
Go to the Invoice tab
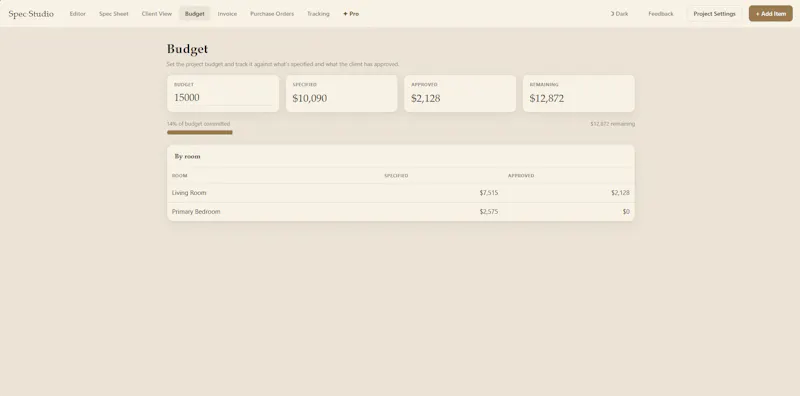click(x=227, y=14)
